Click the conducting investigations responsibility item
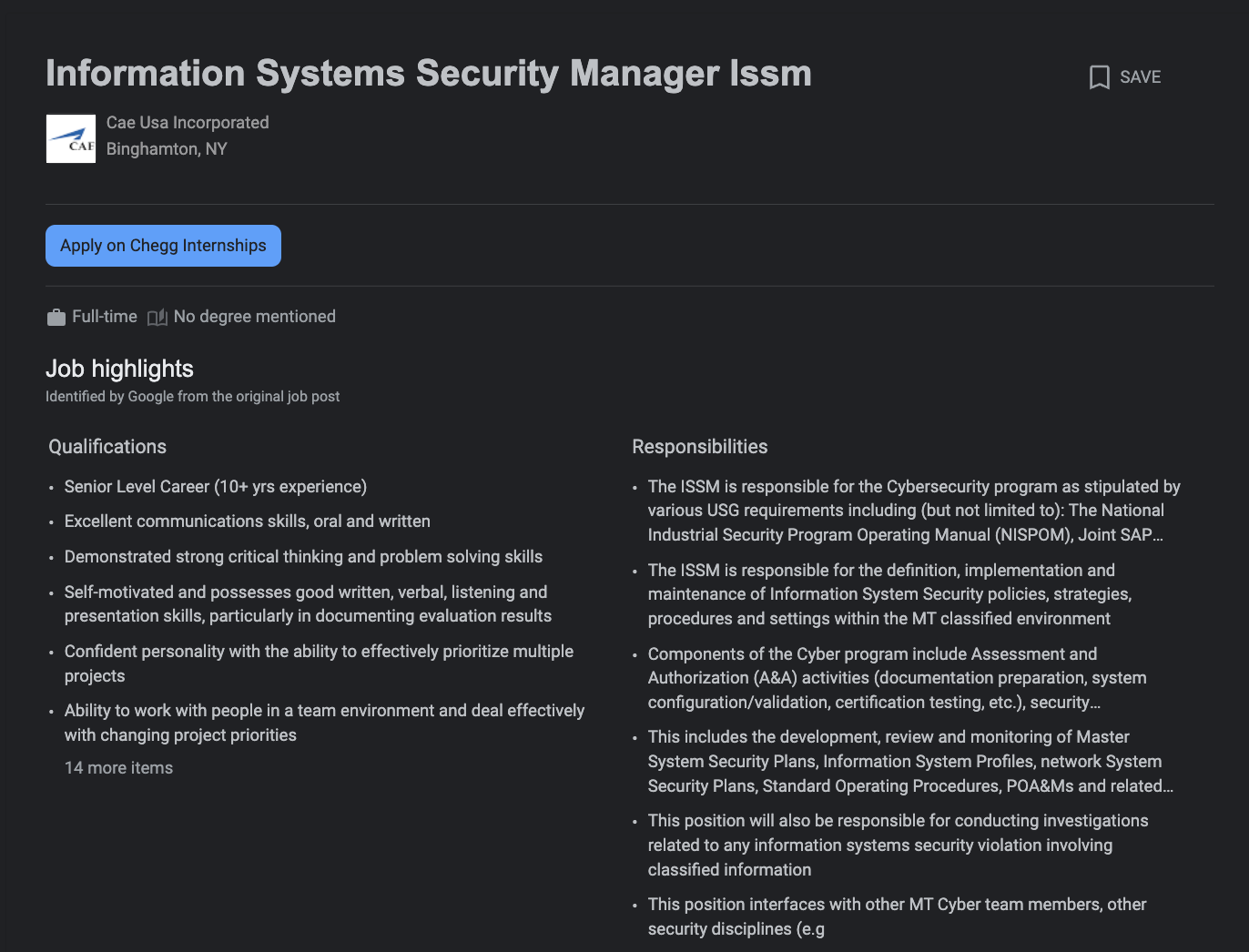Viewport: 1249px width, 952px height. coord(898,846)
